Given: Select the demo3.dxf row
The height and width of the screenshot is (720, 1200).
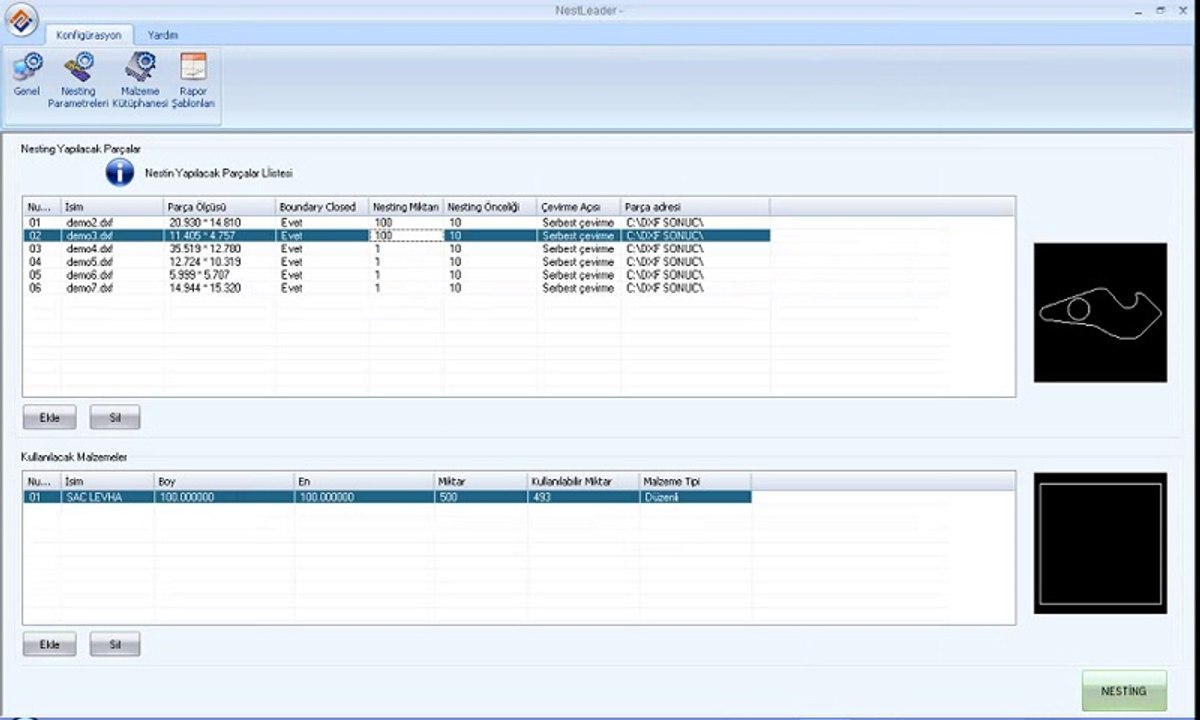Looking at the screenshot, I should (396, 235).
